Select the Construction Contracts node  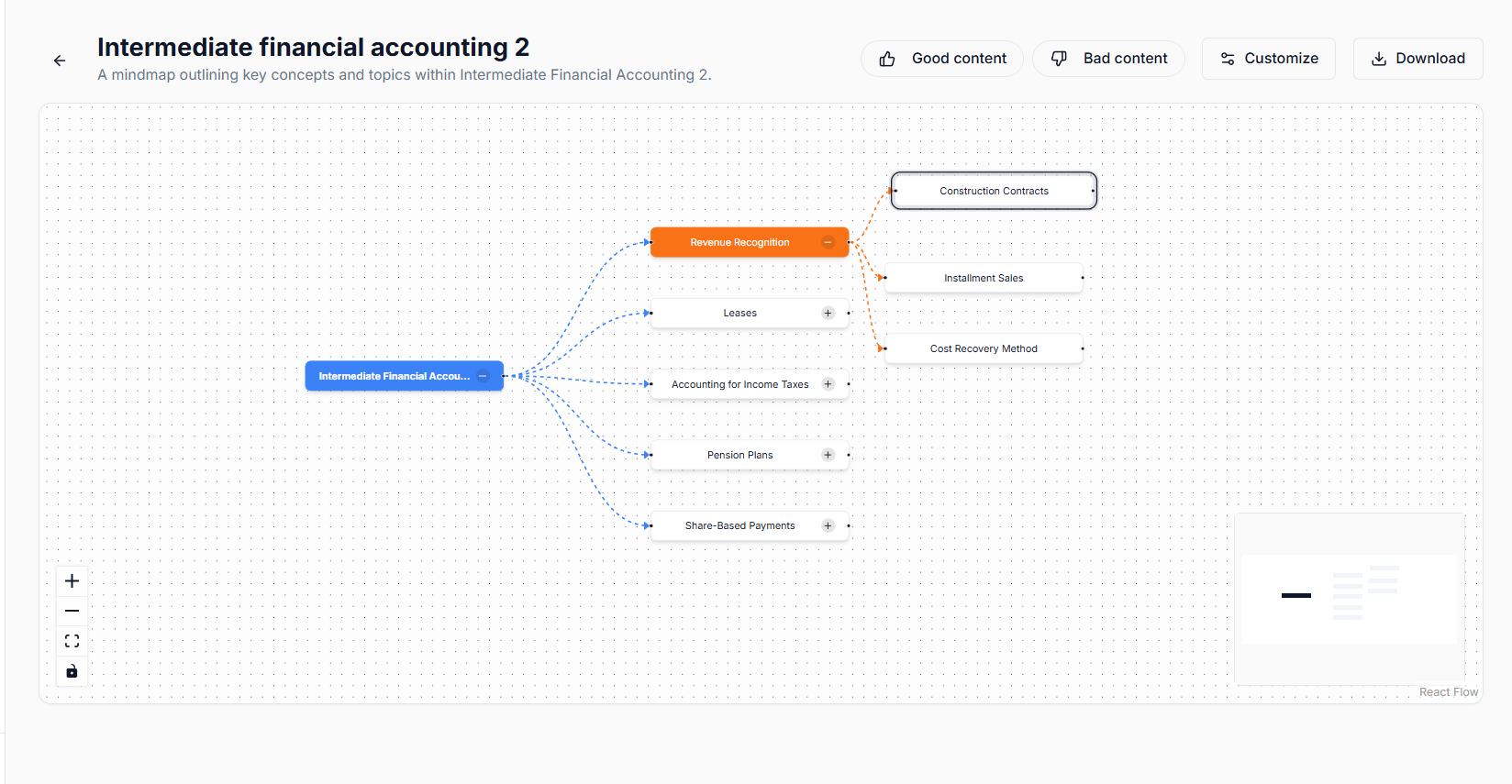tap(994, 191)
